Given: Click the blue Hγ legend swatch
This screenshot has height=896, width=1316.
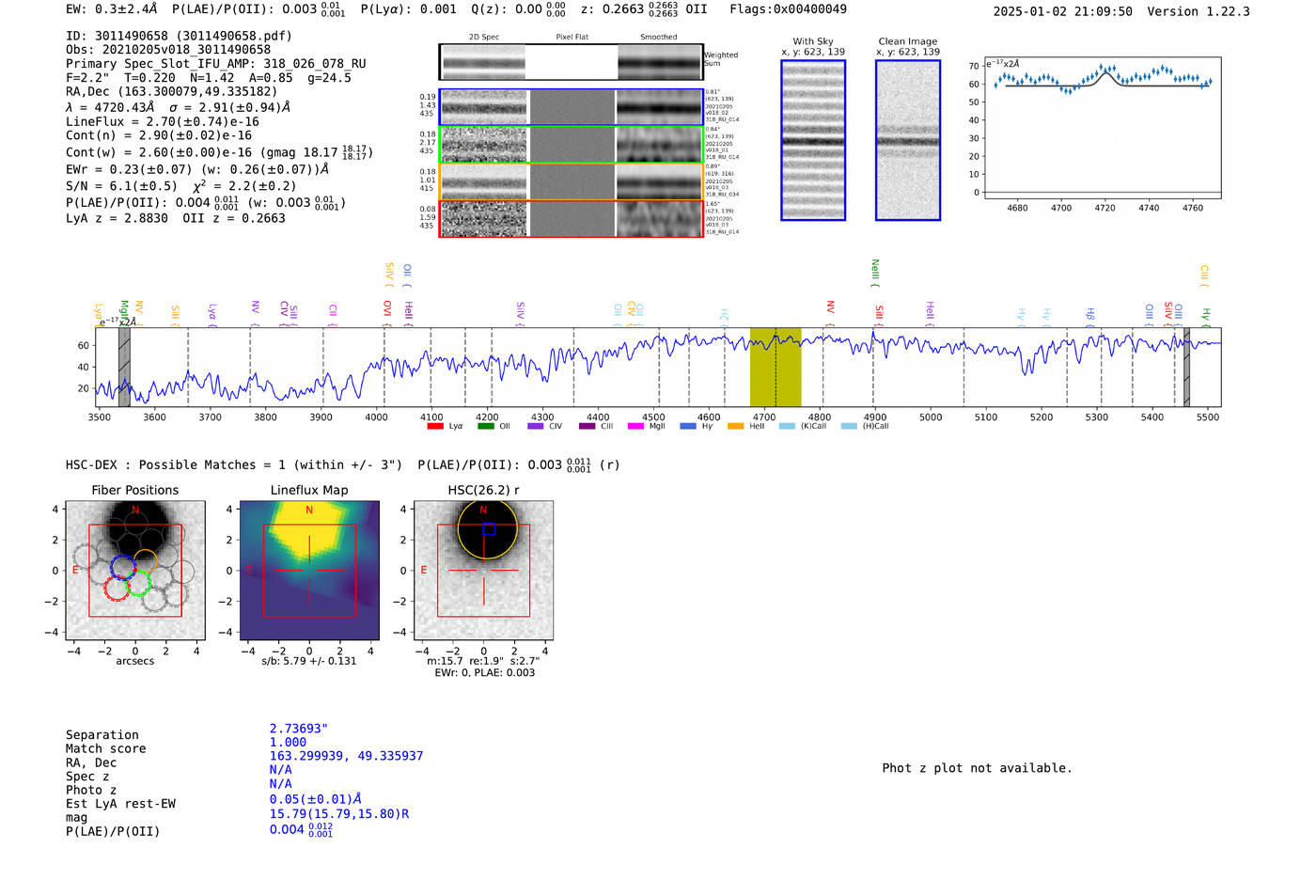Looking at the screenshot, I should tap(688, 426).
